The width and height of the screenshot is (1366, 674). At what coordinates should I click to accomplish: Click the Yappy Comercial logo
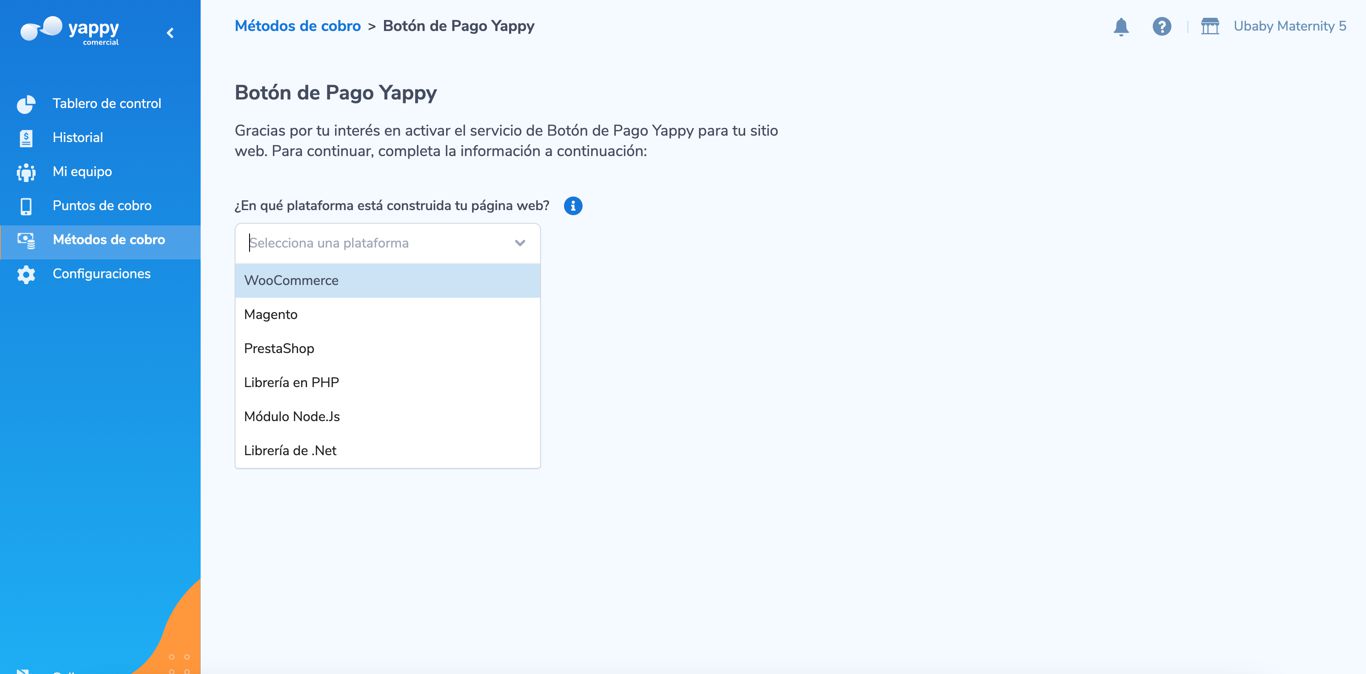coord(70,30)
